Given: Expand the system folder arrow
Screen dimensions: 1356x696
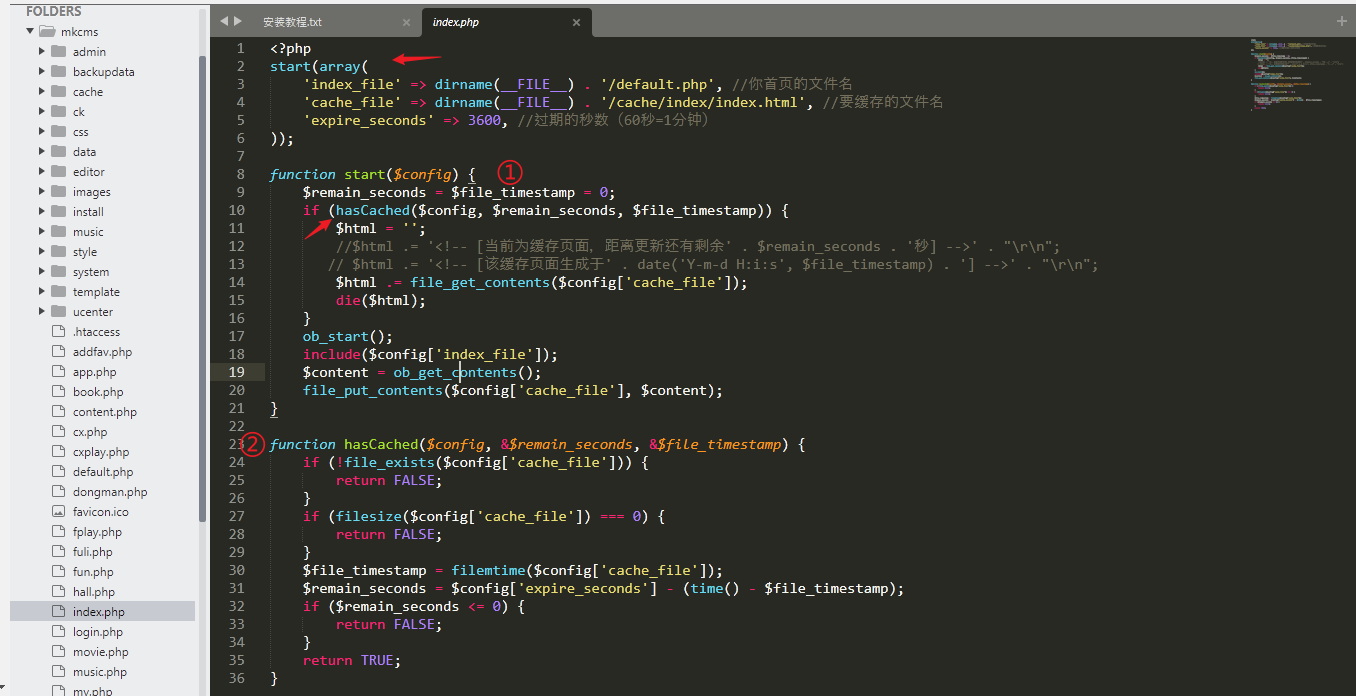Looking at the screenshot, I should pos(42,272).
